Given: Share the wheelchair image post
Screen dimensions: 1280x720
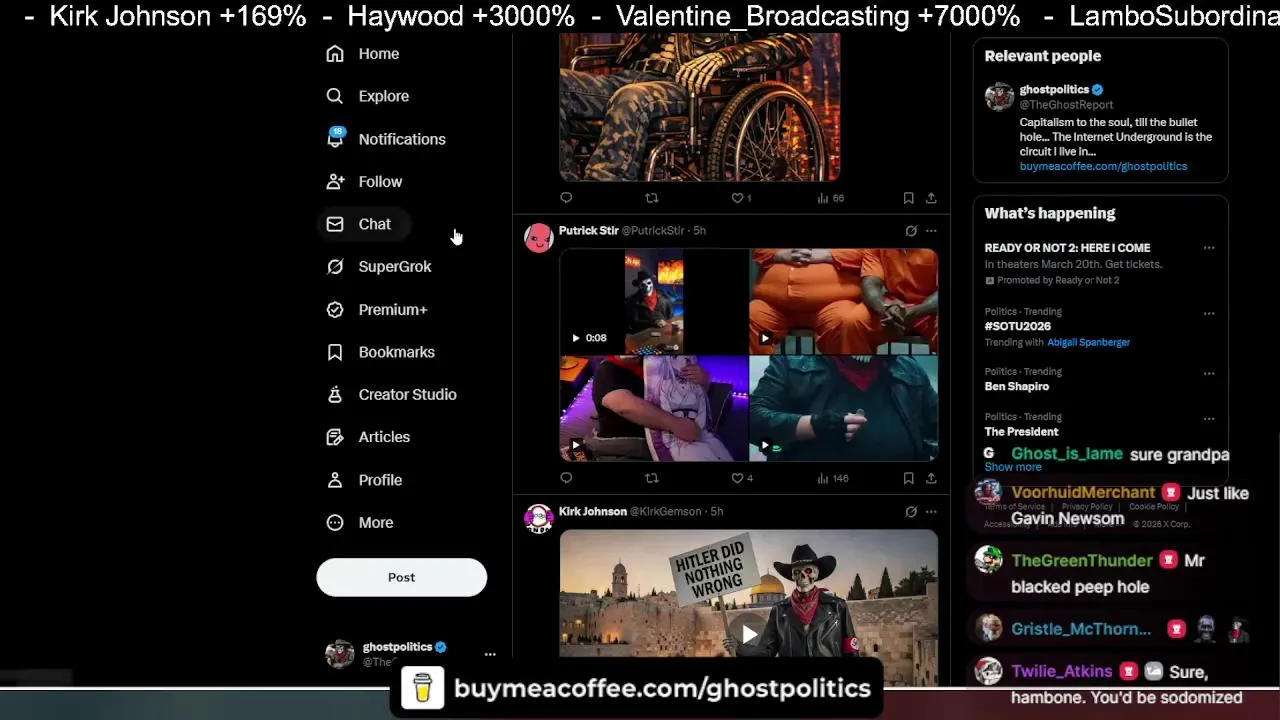Looking at the screenshot, I should [x=931, y=198].
